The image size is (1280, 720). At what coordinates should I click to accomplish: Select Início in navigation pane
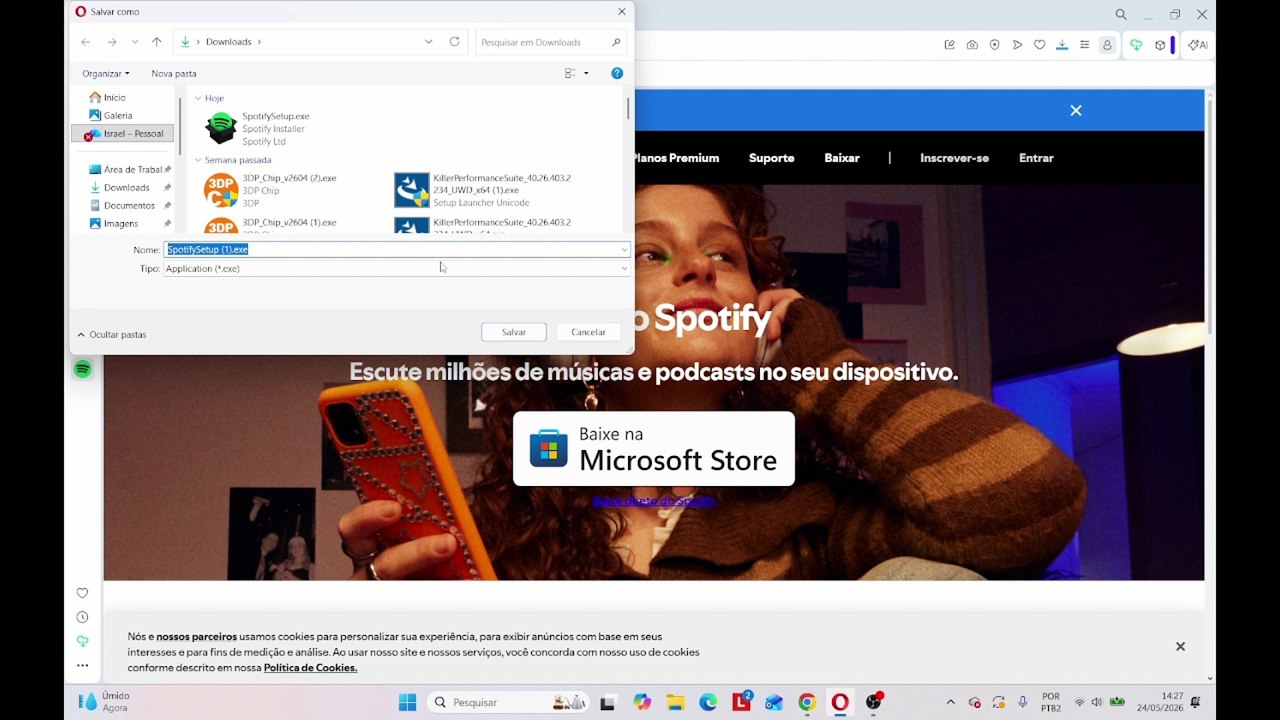[108, 97]
